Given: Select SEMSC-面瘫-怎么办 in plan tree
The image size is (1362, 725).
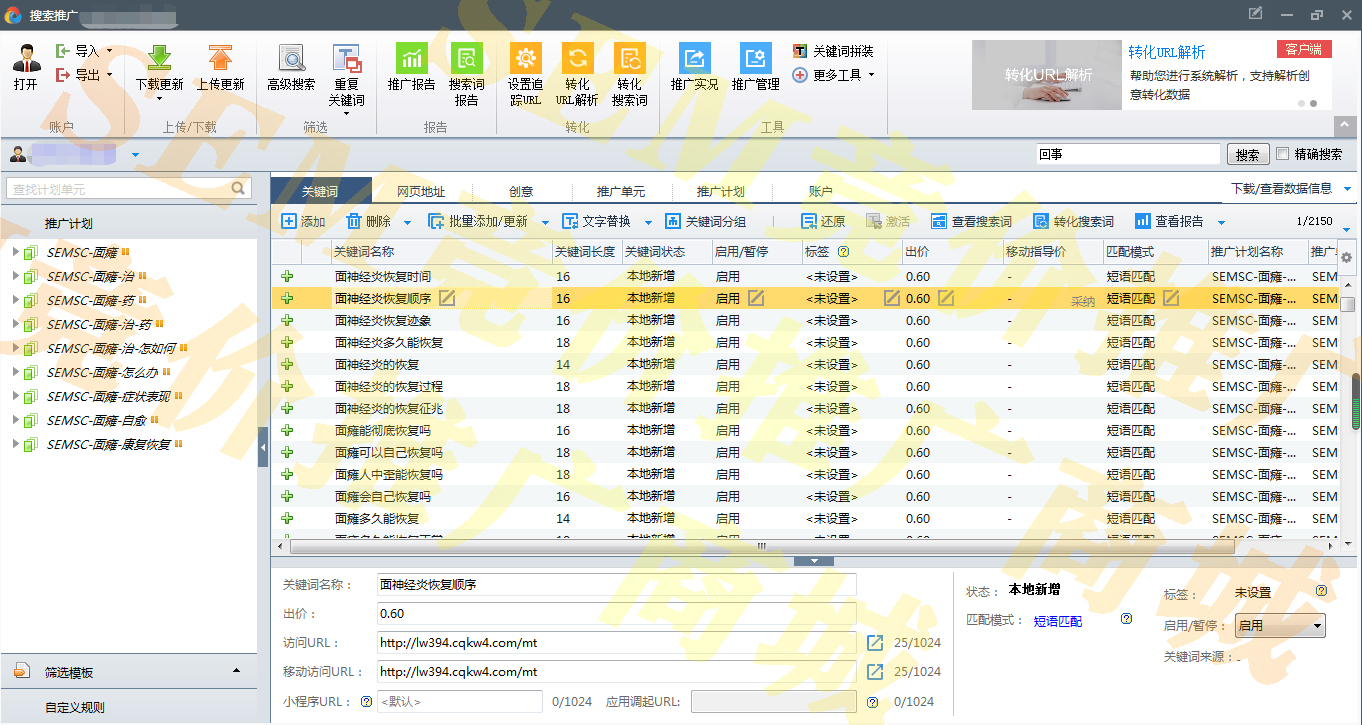Looking at the screenshot, I should [x=103, y=372].
